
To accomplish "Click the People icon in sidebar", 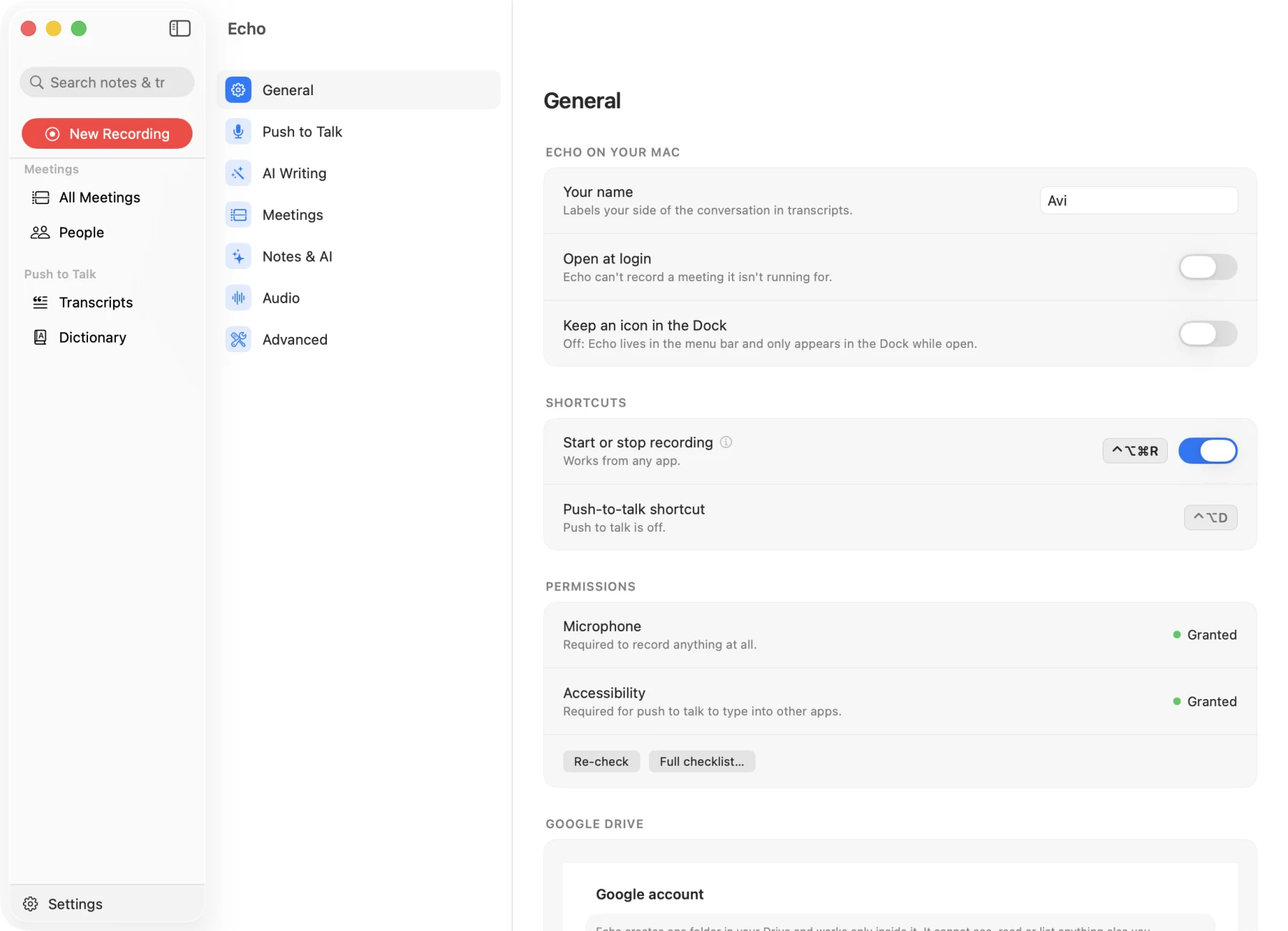I will (x=40, y=233).
